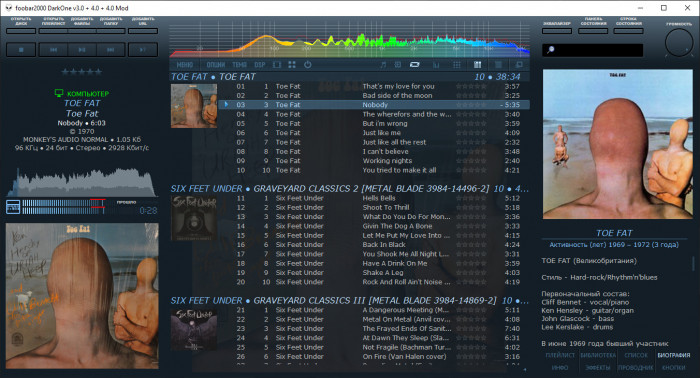Switch to the БИОГРАФИЯ tab
The width and height of the screenshot is (700, 378).
click(x=674, y=355)
